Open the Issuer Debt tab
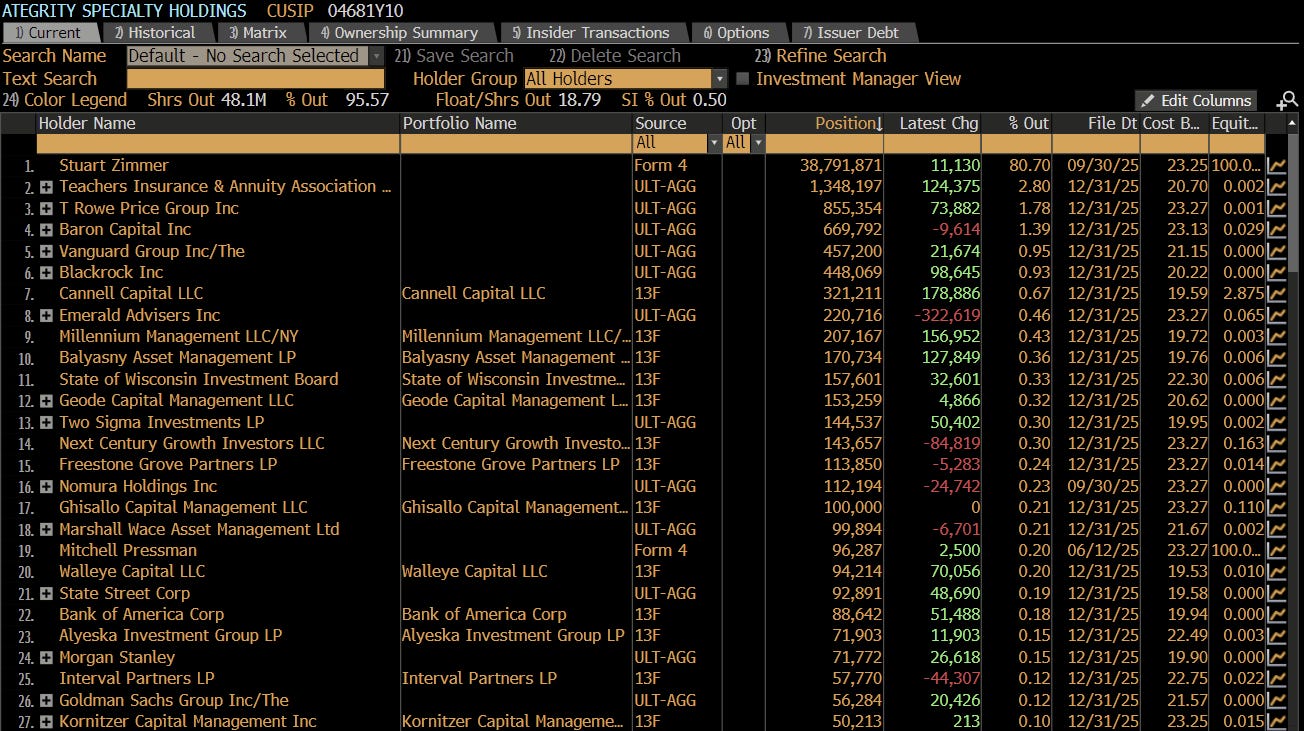Image resolution: width=1304 pixels, height=731 pixels. 851,33
